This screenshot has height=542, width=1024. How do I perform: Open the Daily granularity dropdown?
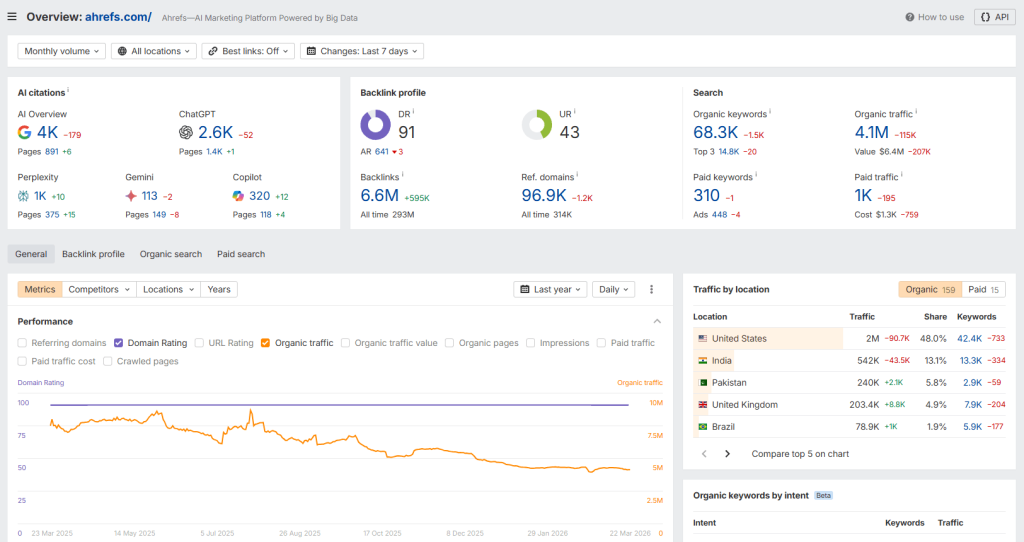coord(613,289)
